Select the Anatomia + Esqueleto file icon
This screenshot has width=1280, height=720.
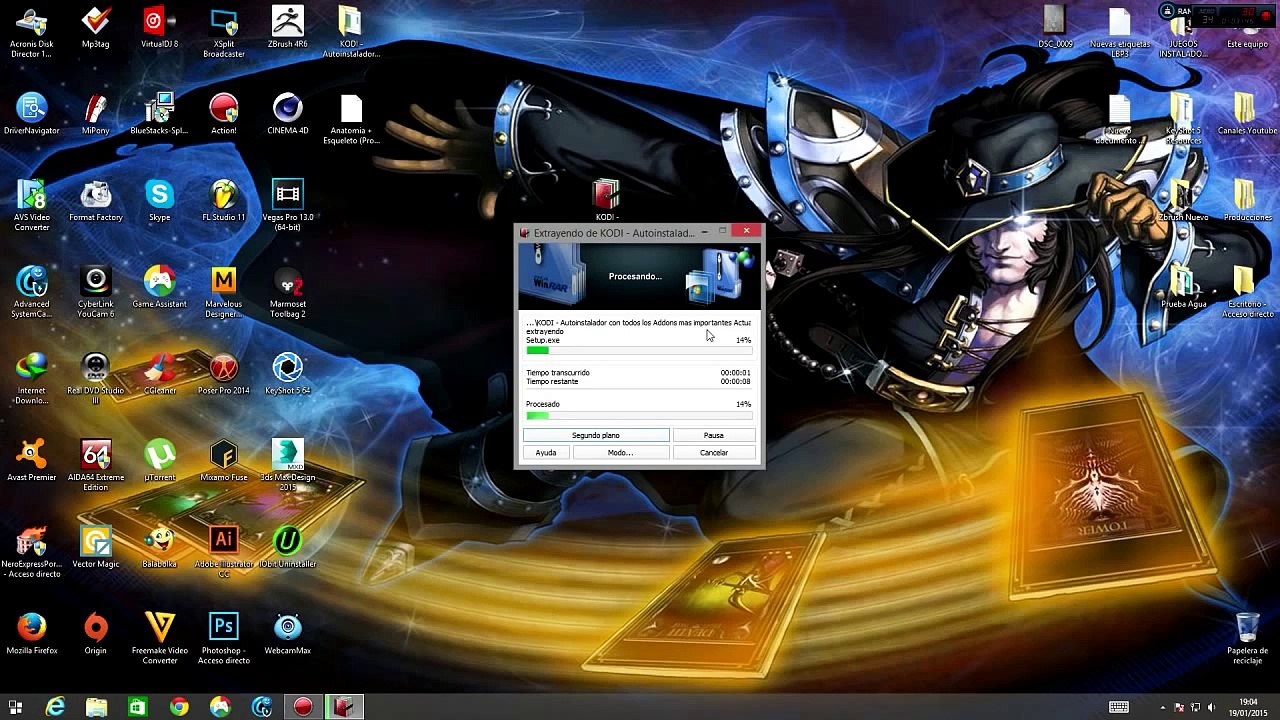351,120
